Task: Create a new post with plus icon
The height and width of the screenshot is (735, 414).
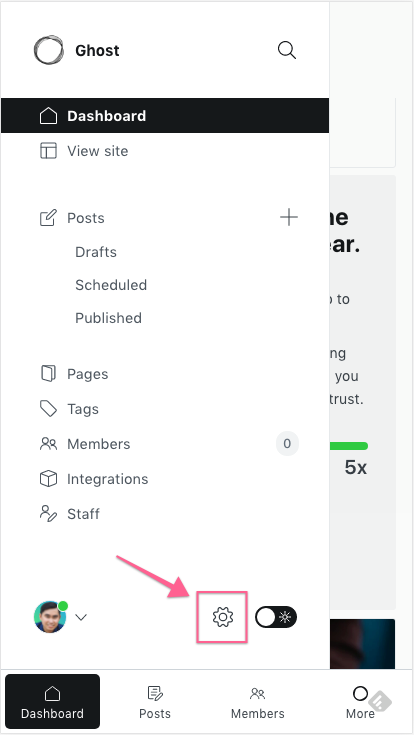Action: [x=289, y=218]
